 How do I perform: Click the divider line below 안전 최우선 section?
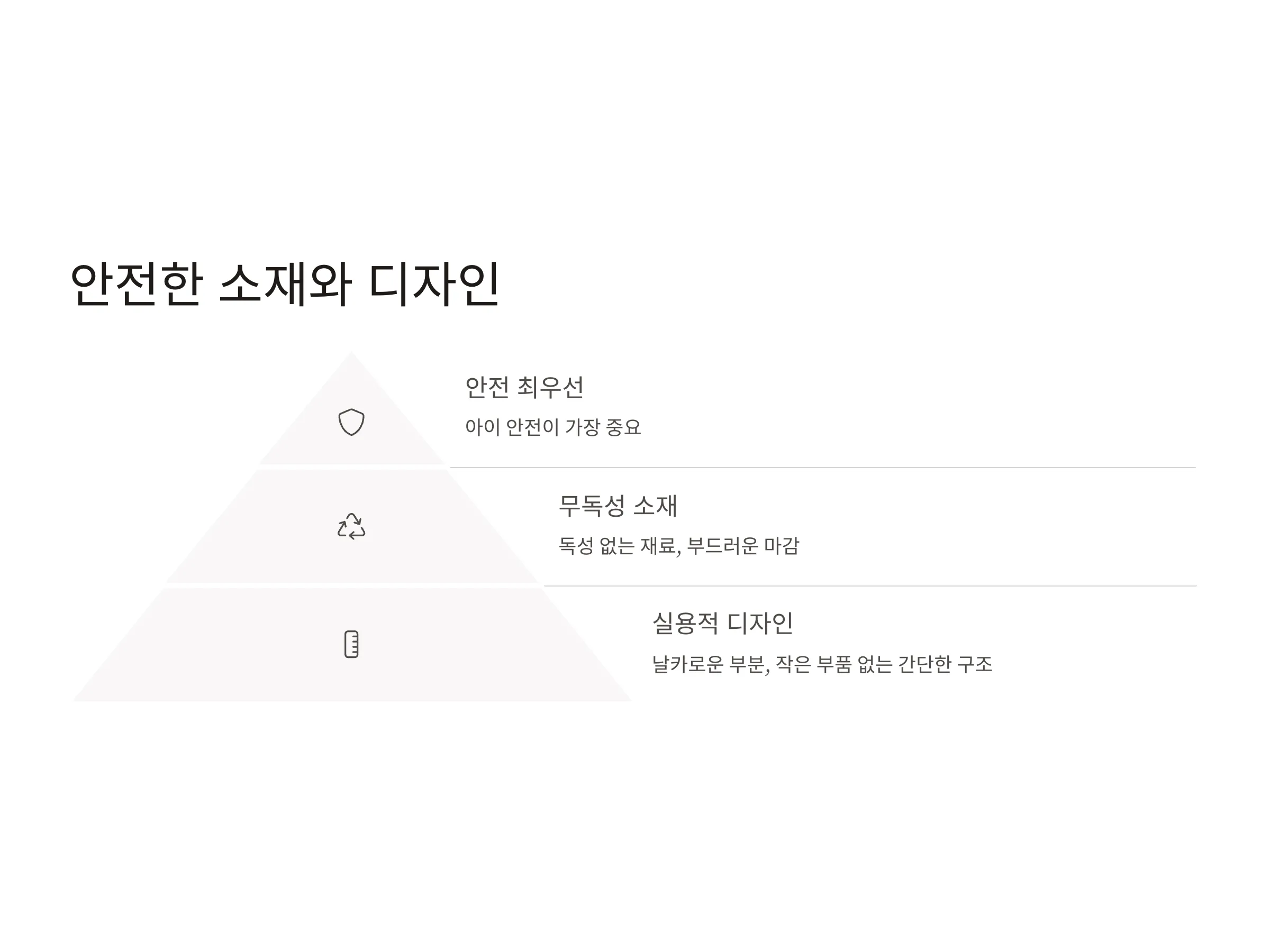coord(822,468)
